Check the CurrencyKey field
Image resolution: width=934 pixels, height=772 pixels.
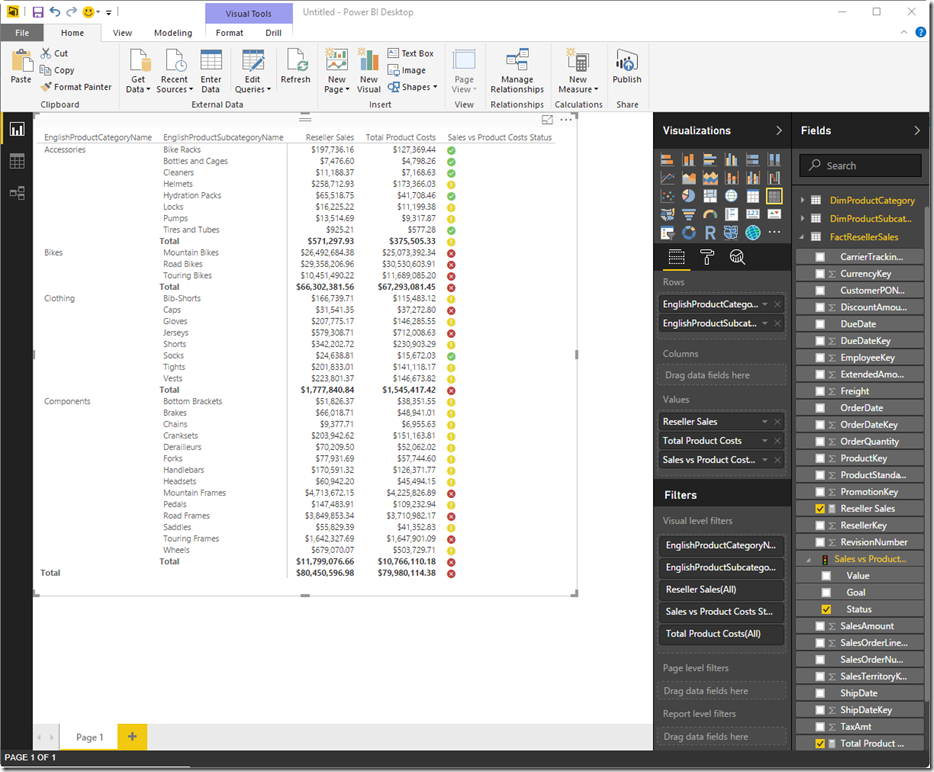tap(820, 274)
